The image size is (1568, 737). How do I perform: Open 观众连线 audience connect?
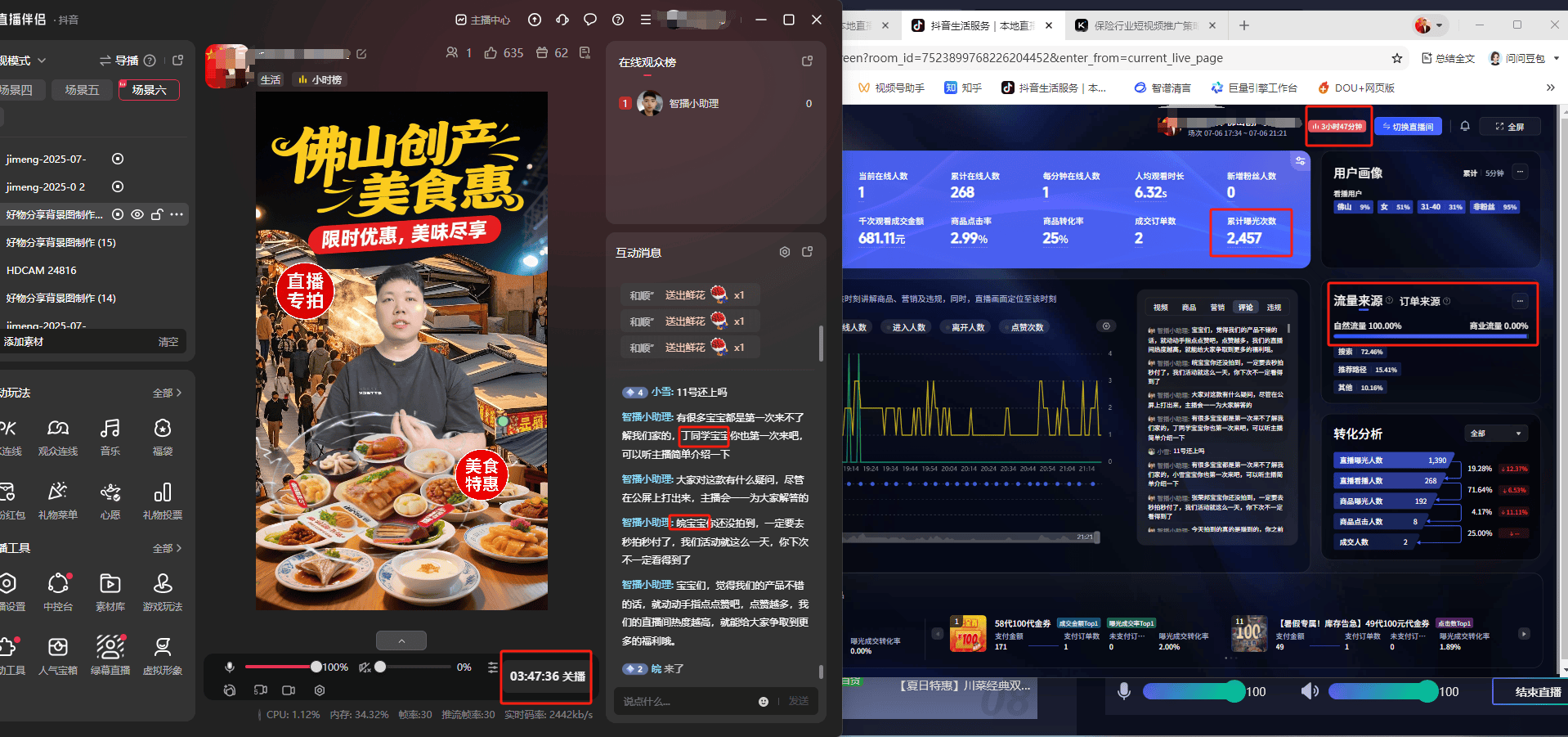pyautogui.click(x=58, y=436)
